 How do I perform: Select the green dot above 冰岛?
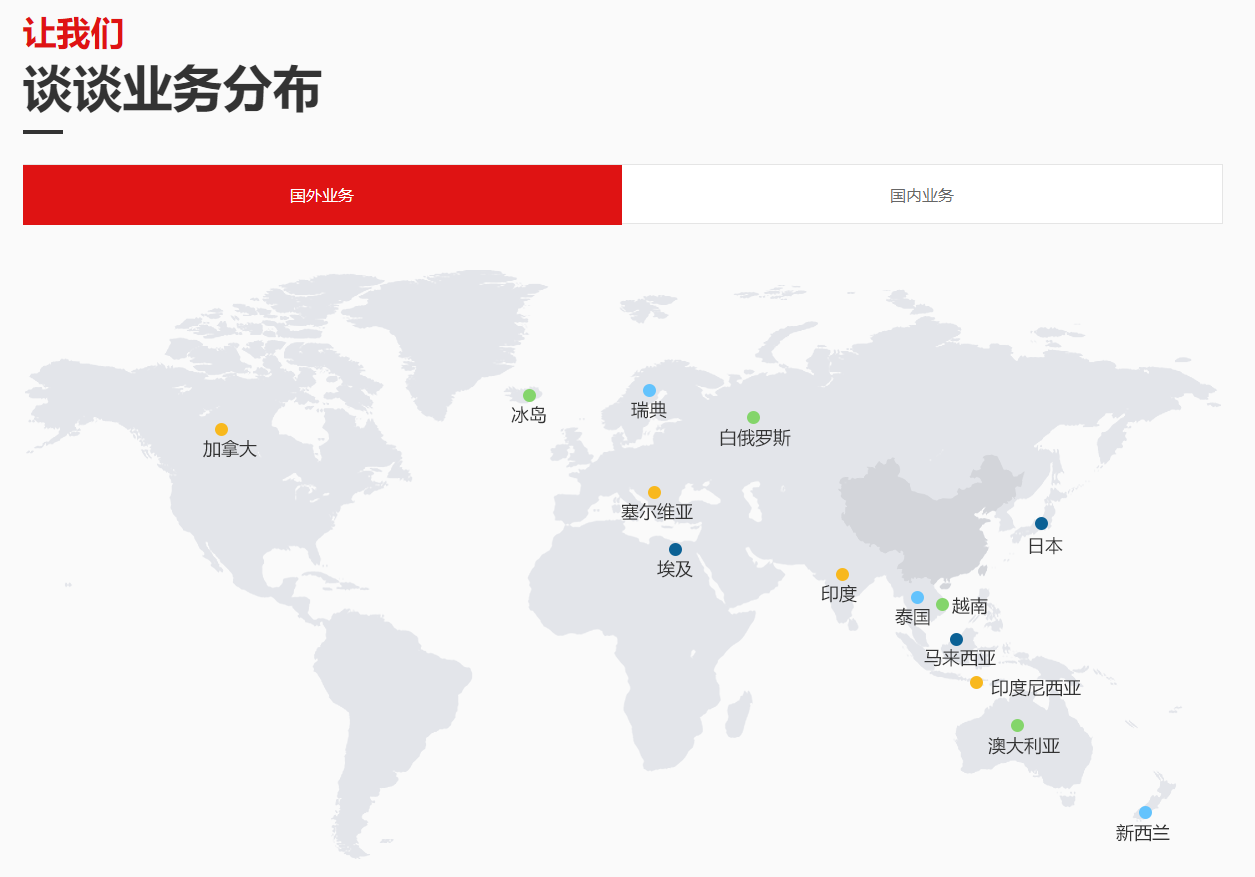pyautogui.click(x=529, y=395)
